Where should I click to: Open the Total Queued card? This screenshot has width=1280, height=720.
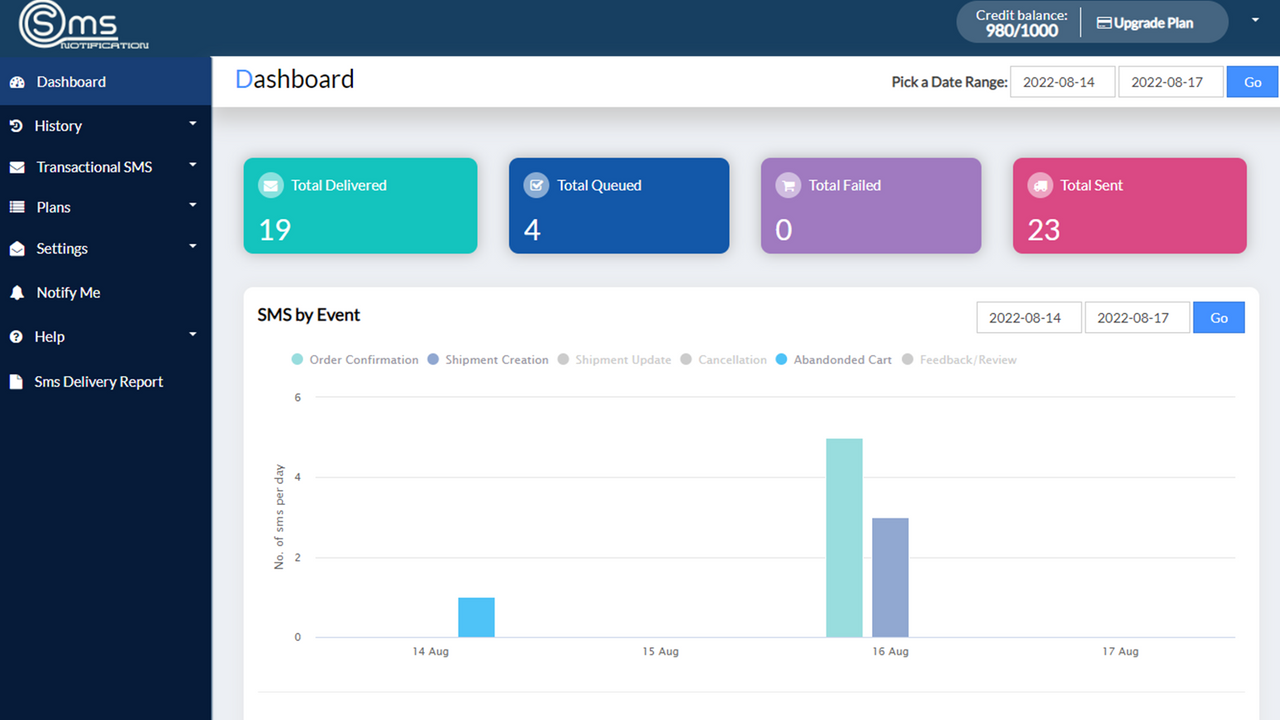(x=619, y=206)
